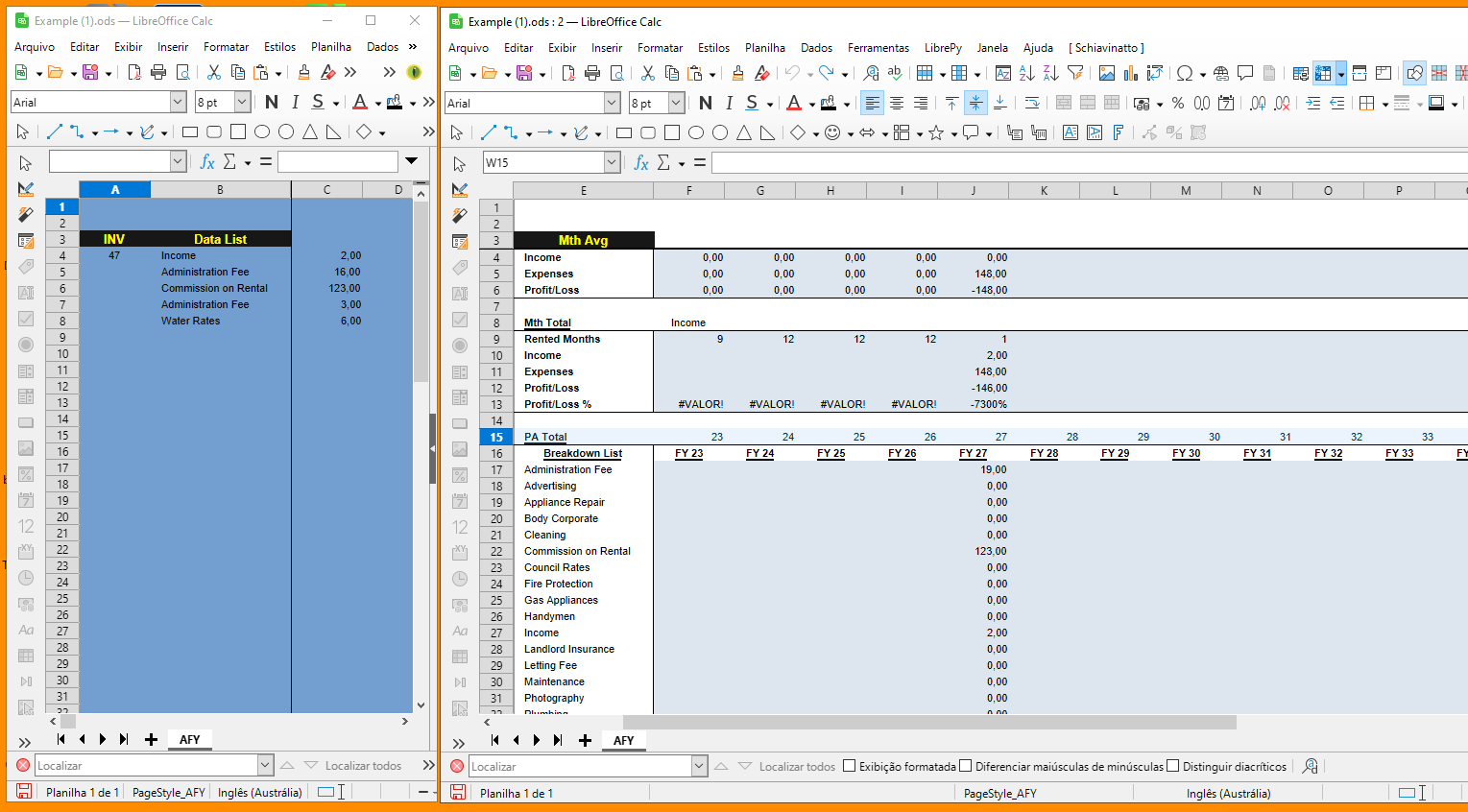Select Ellipse shape in right window drawing toolbar

pyautogui.click(x=696, y=132)
